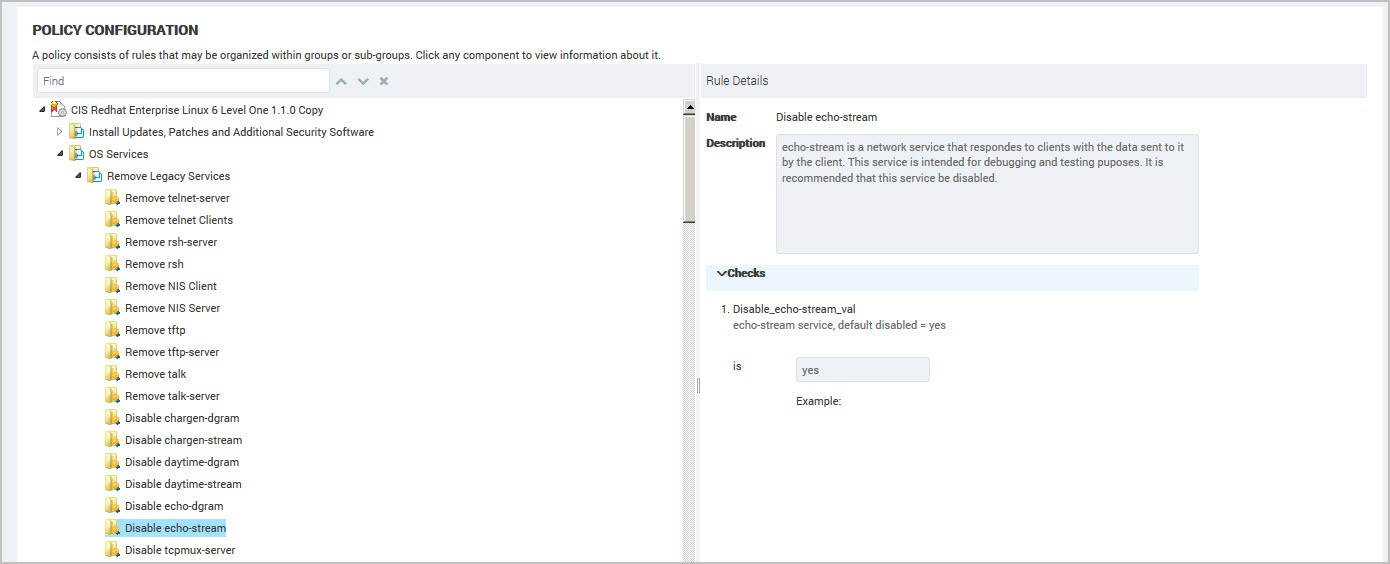Click the 'Checks' section title
Image resolution: width=1390 pixels, height=564 pixels.
click(x=746, y=273)
